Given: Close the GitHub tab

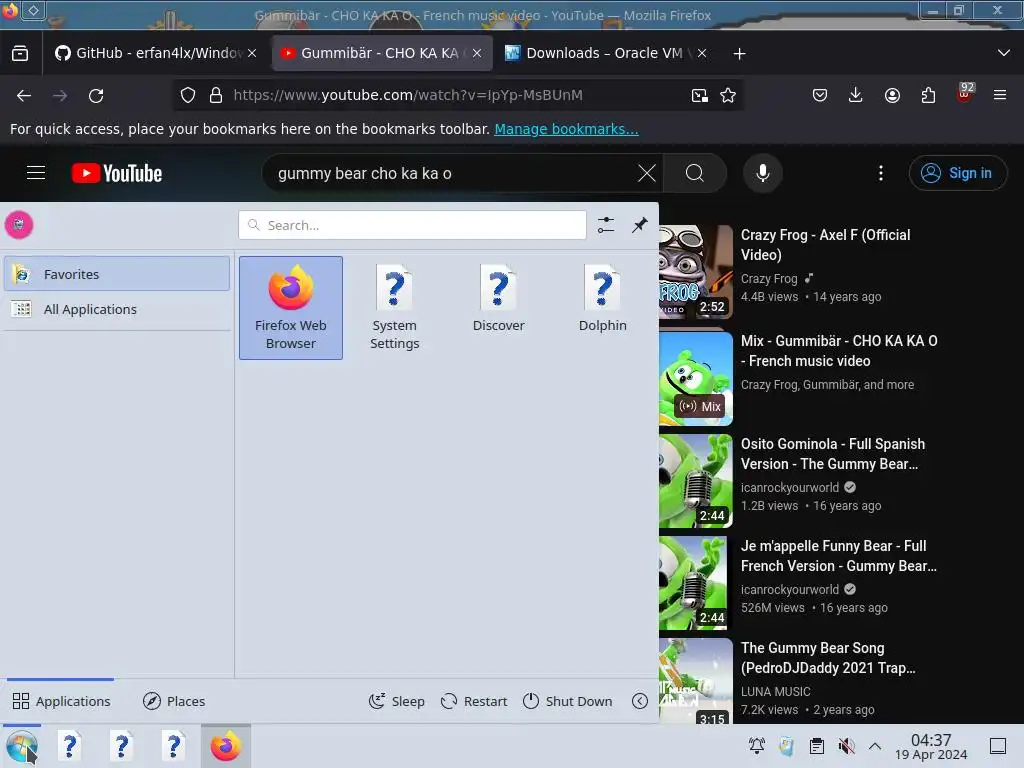Looking at the screenshot, I should click(x=252, y=54).
